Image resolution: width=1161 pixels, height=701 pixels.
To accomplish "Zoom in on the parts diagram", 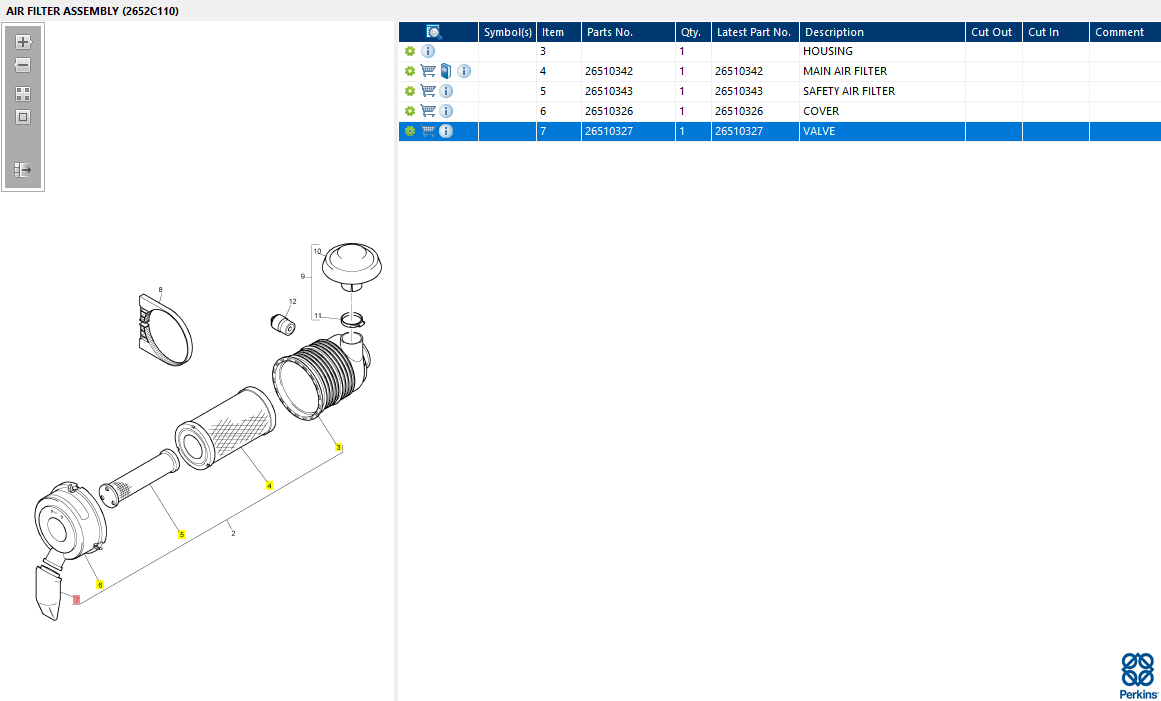I will (x=23, y=41).
